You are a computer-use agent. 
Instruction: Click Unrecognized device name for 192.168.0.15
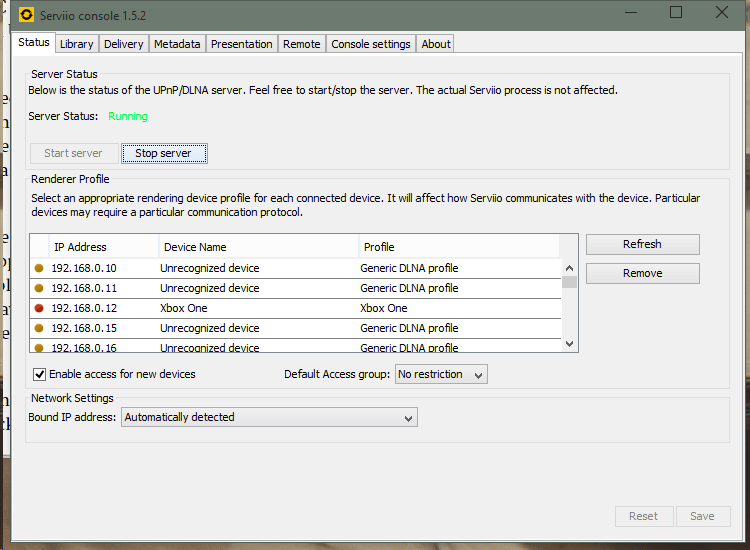(x=210, y=329)
